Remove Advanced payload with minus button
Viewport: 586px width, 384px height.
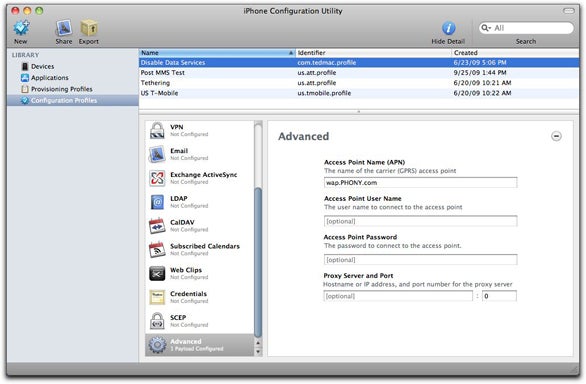(x=556, y=136)
